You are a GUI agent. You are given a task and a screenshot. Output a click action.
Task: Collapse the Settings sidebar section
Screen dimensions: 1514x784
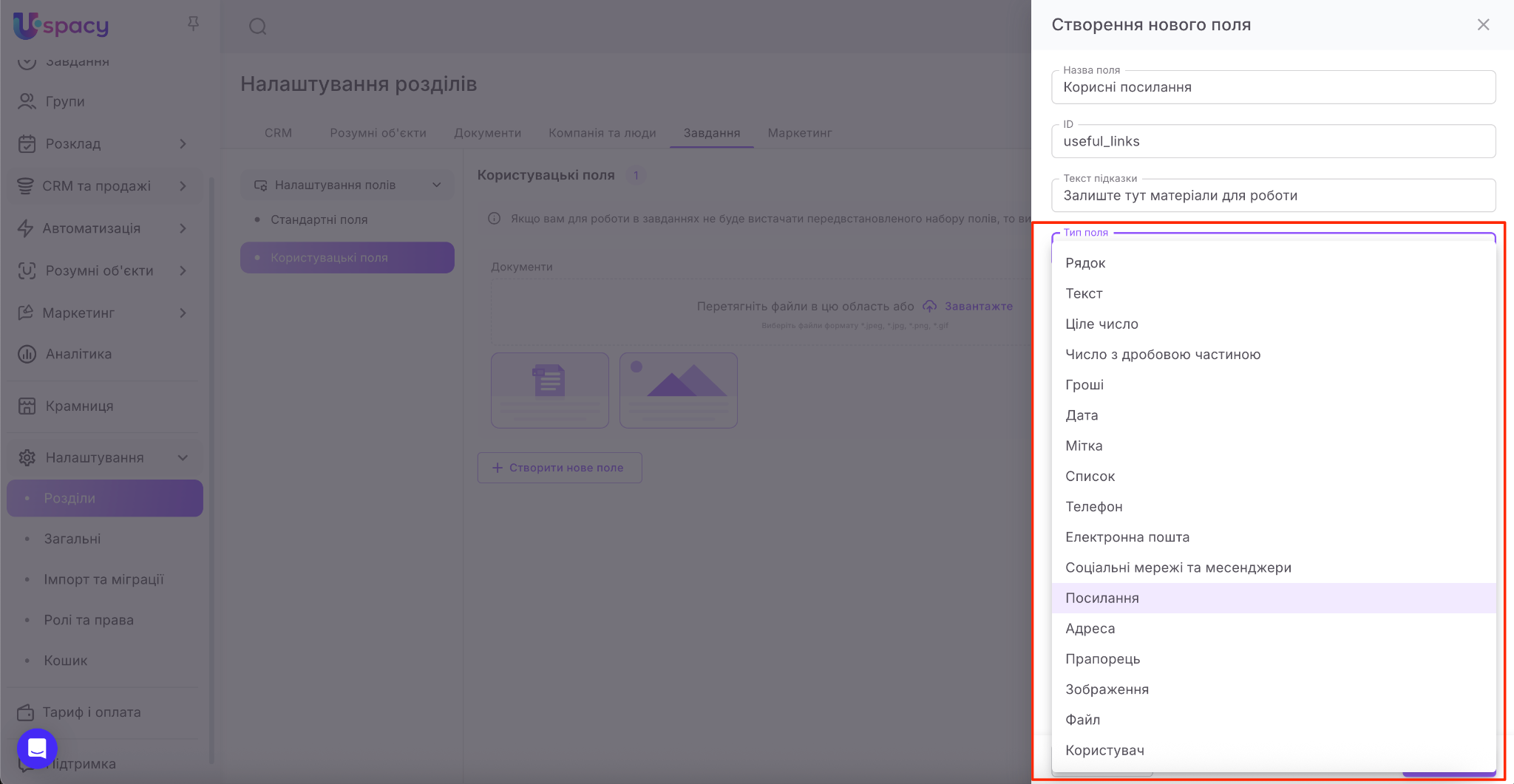click(x=183, y=458)
